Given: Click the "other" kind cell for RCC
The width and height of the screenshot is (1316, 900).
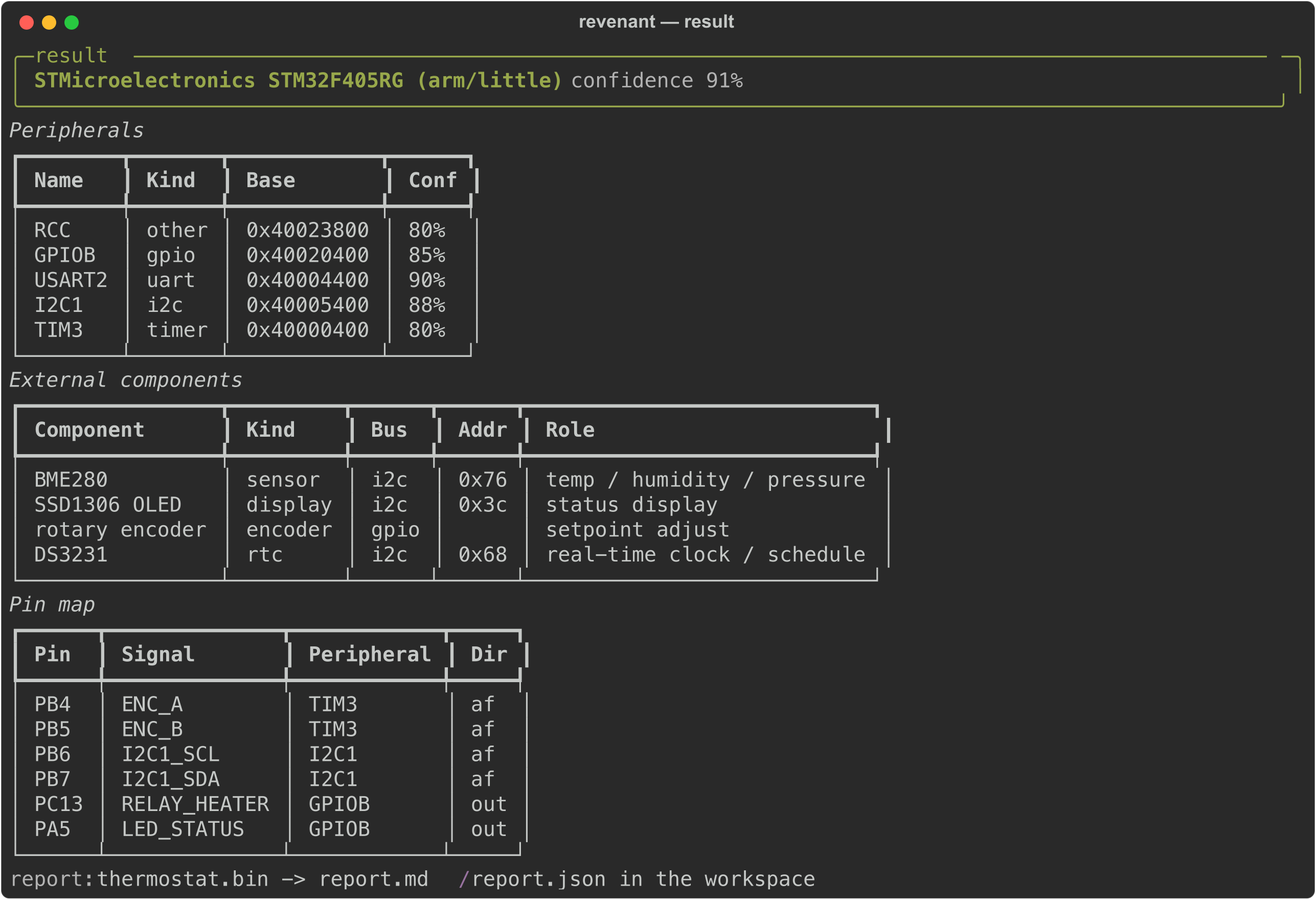Looking at the screenshot, I should click(177, 231).
